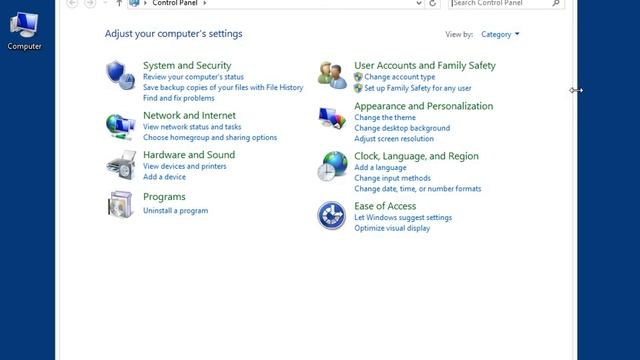Open User Accounts and Family Safety

click(425, 65)
